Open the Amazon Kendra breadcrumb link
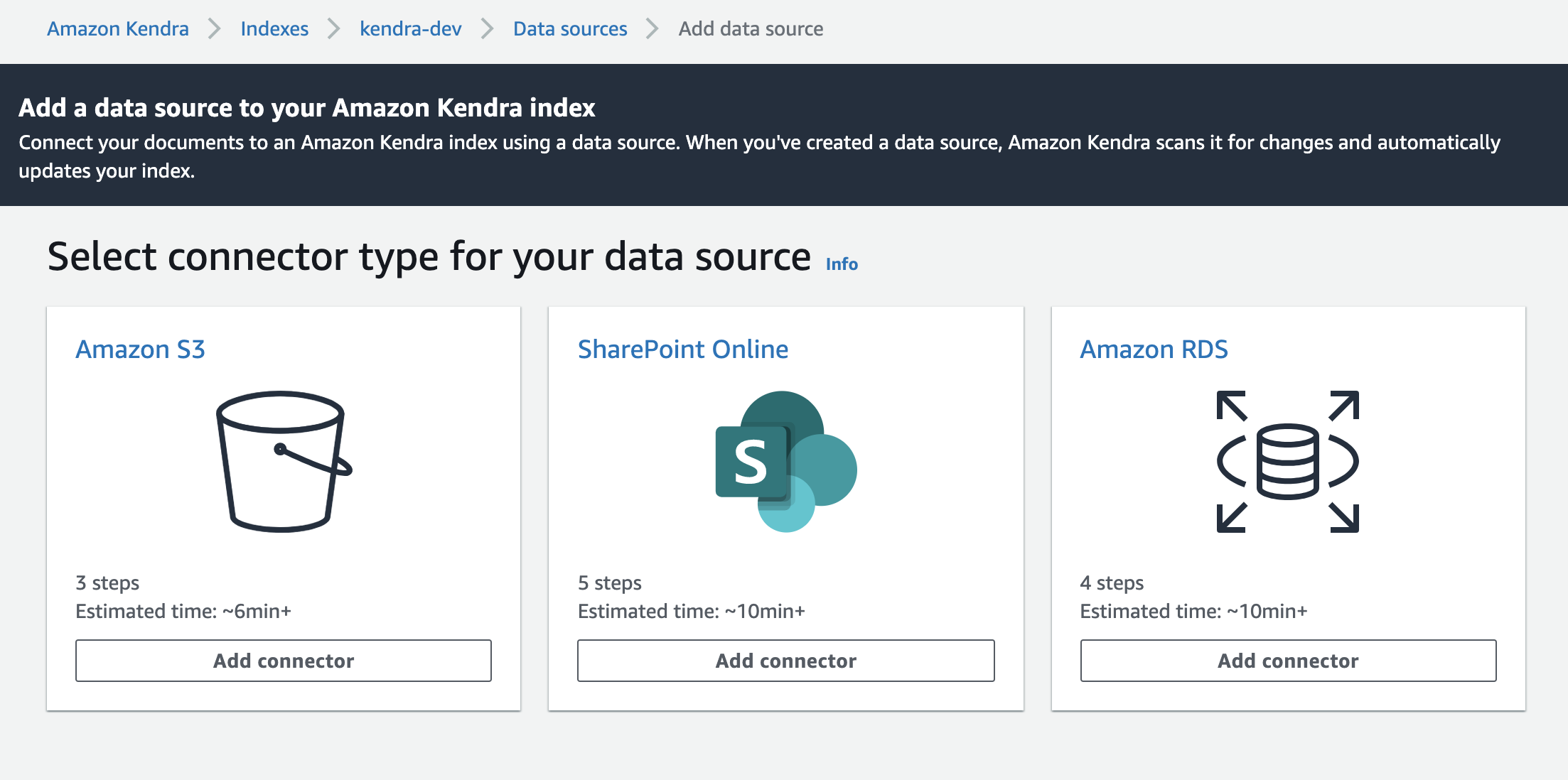The width and height of the screenshot is (1568, 780). click(x=118, y=28)
